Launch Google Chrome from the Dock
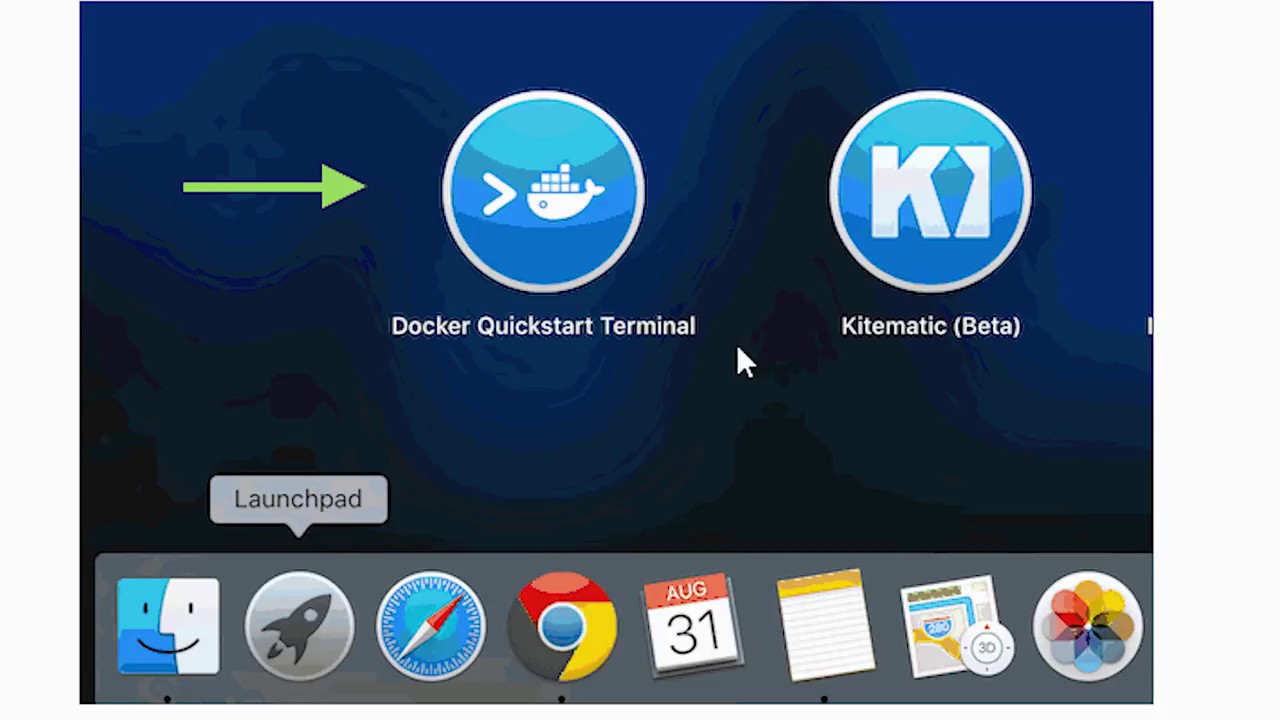 563,627
